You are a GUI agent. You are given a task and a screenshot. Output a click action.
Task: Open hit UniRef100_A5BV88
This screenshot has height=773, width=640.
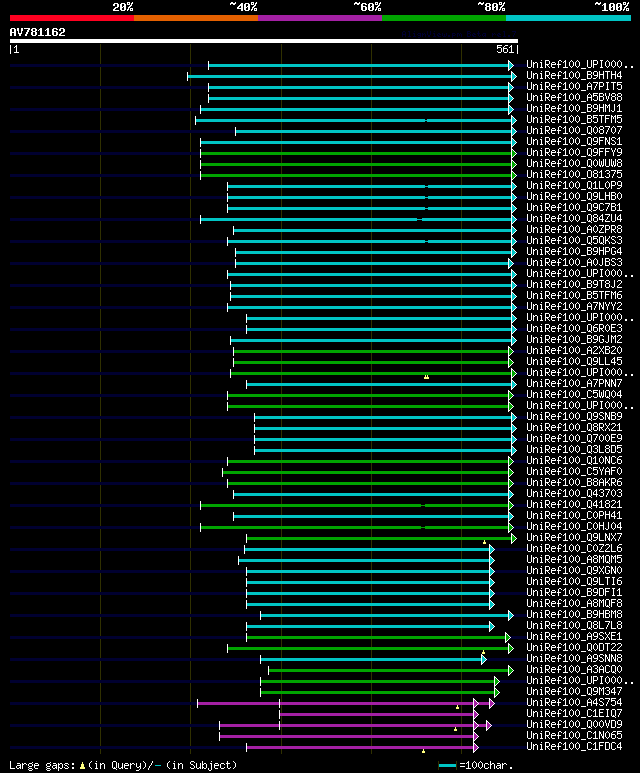[x=574, y=98]
